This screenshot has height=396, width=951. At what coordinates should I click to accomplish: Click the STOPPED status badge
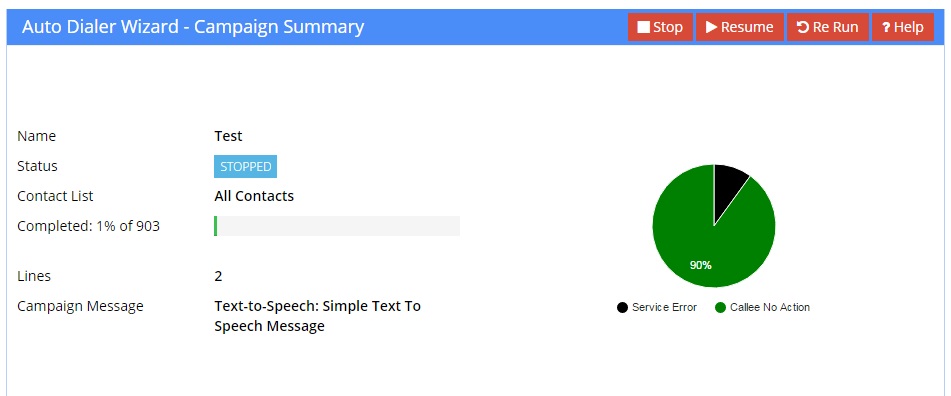(246, 167)
